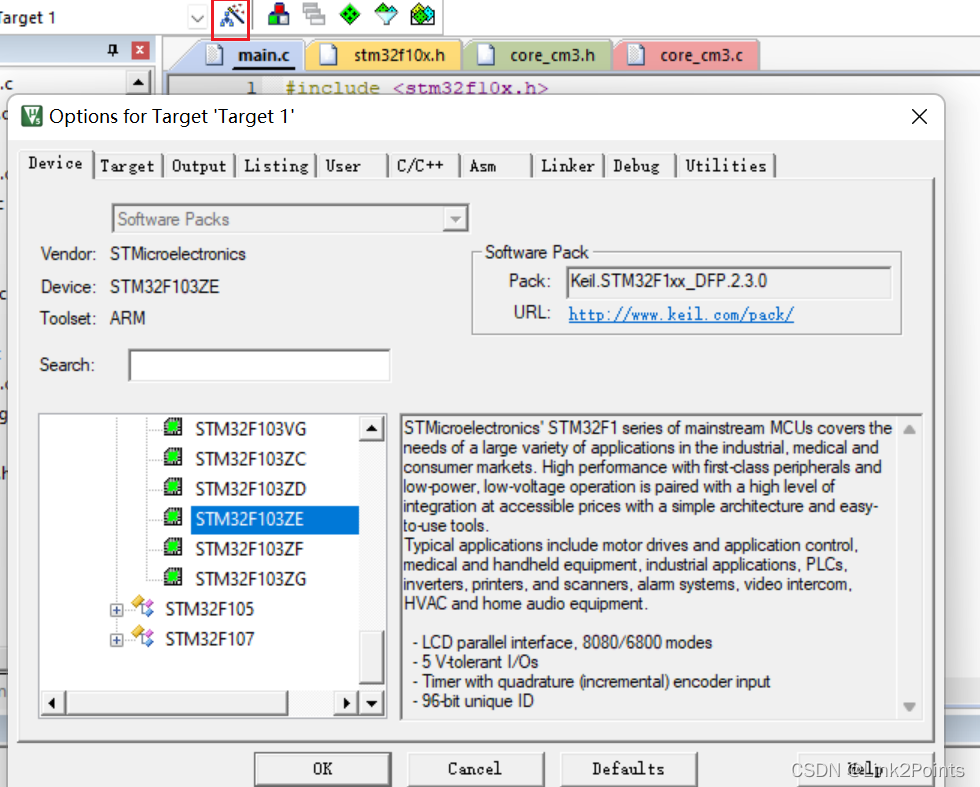Click the chip icon beside STM32F103ZC
This screenshot has height=787, width=980.
173,457
